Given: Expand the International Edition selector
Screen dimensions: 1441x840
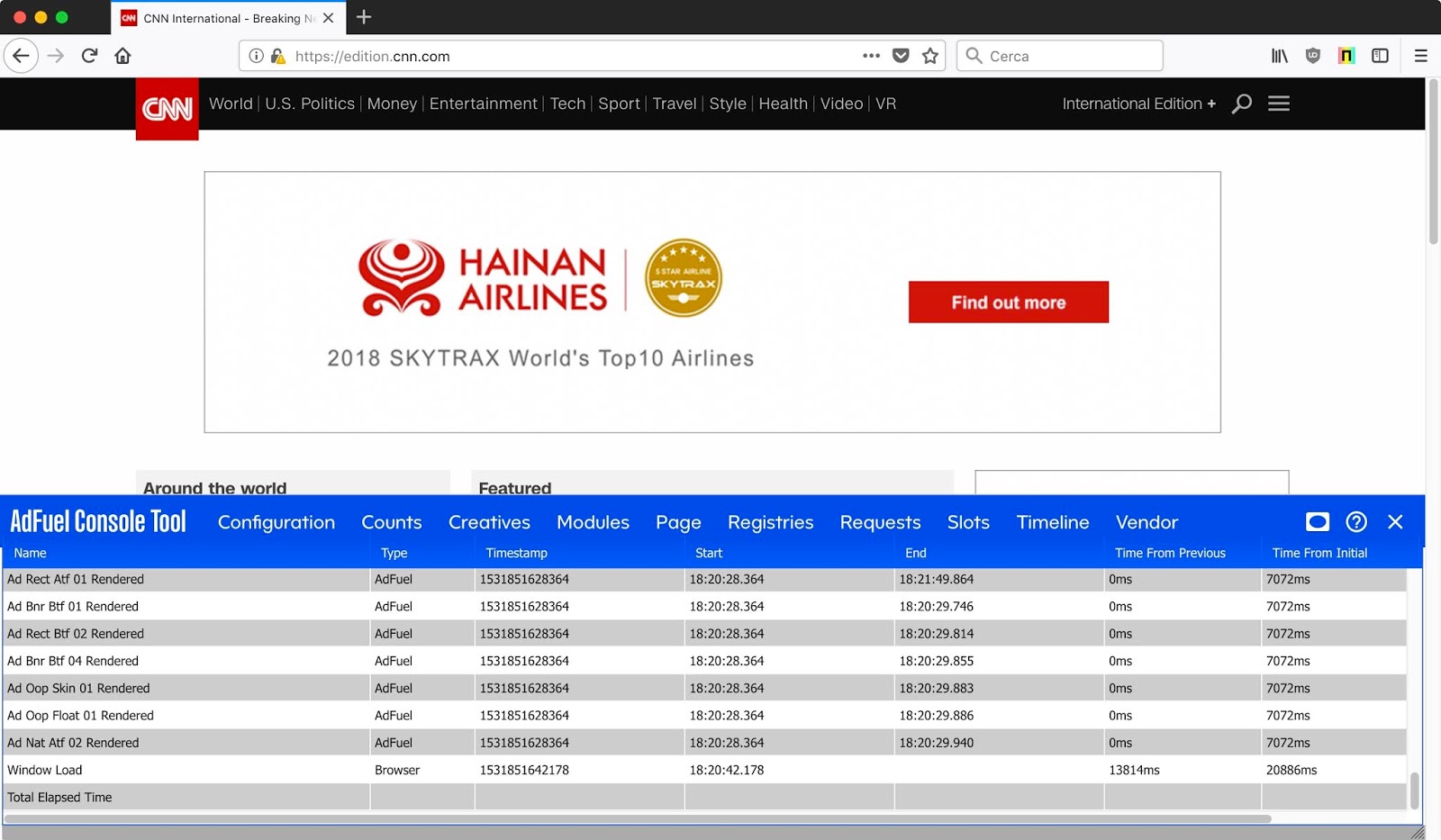Looking at the screenshot, I should tap(1139, 104).
